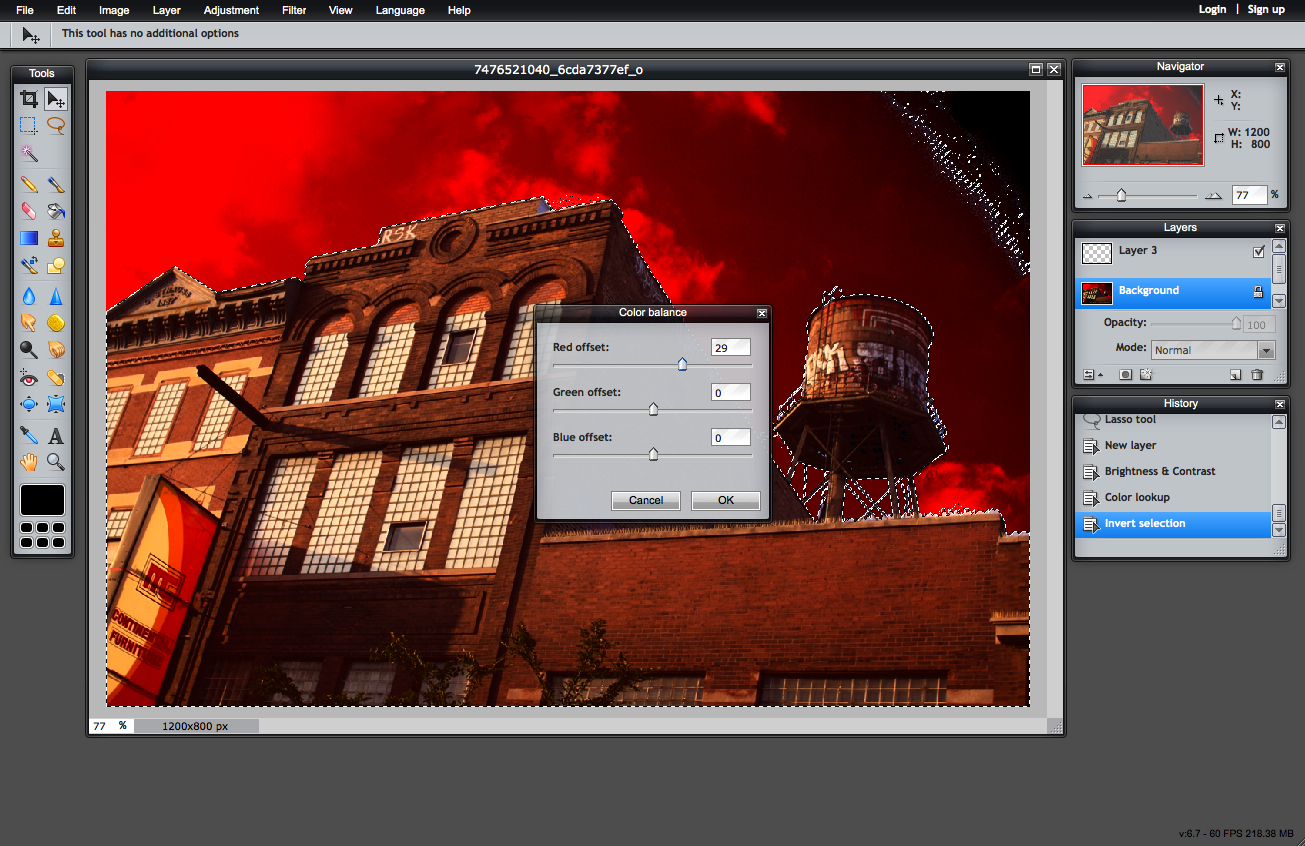Delete layer using trash icon
Image resolution: width=1305 pixels, height=846 pixels.
click(1257, 375)
